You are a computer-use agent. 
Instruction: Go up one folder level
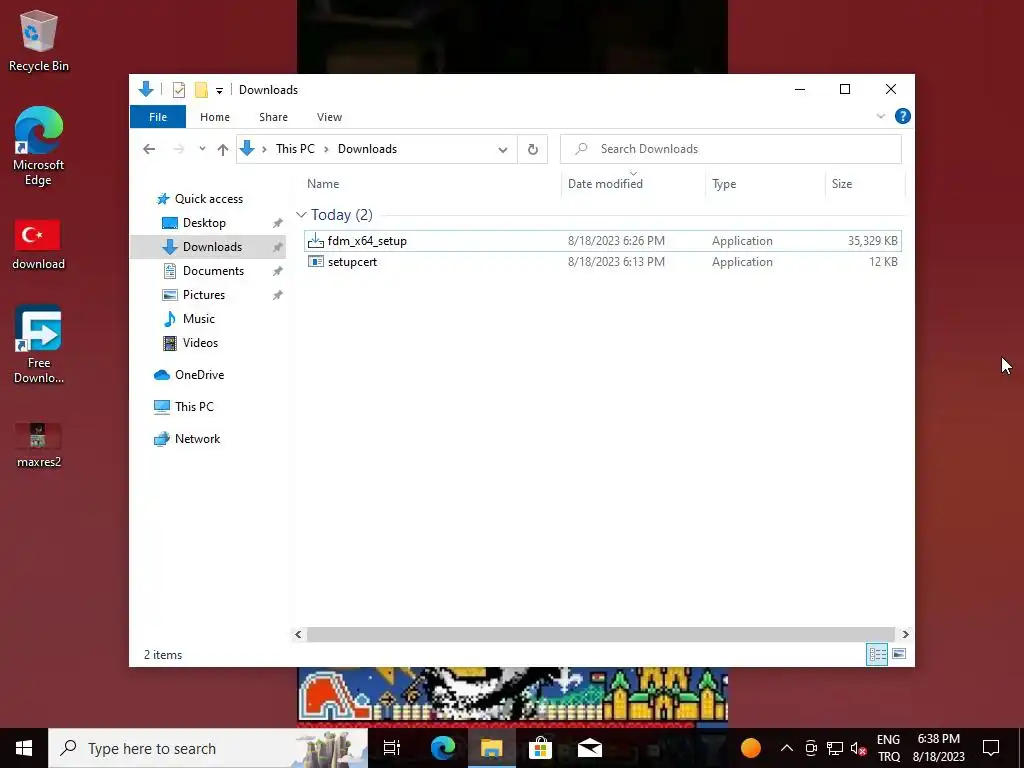(x=223, y=149)
